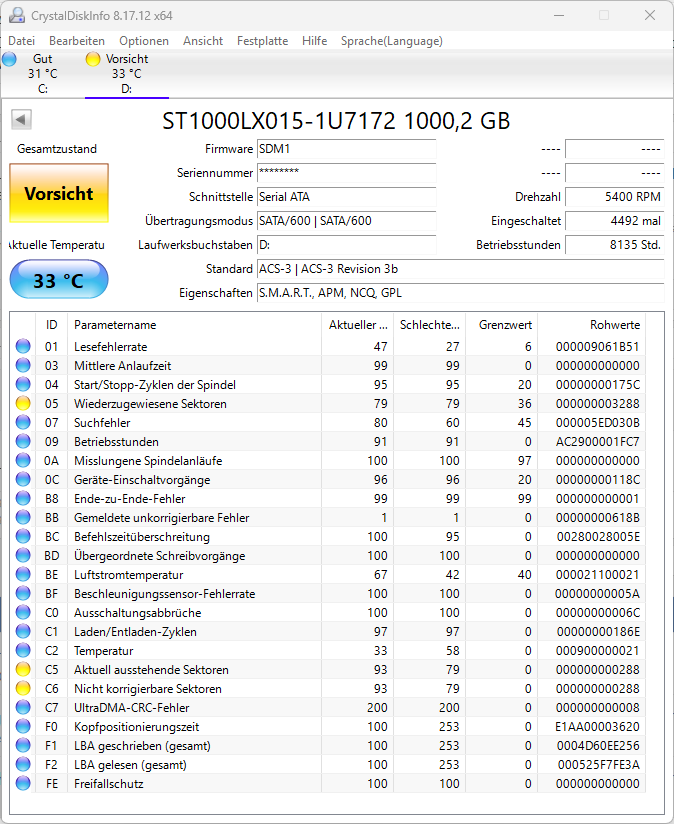674x824 pixels.
Task: Open the Datei menu
Action: point(22,40)
